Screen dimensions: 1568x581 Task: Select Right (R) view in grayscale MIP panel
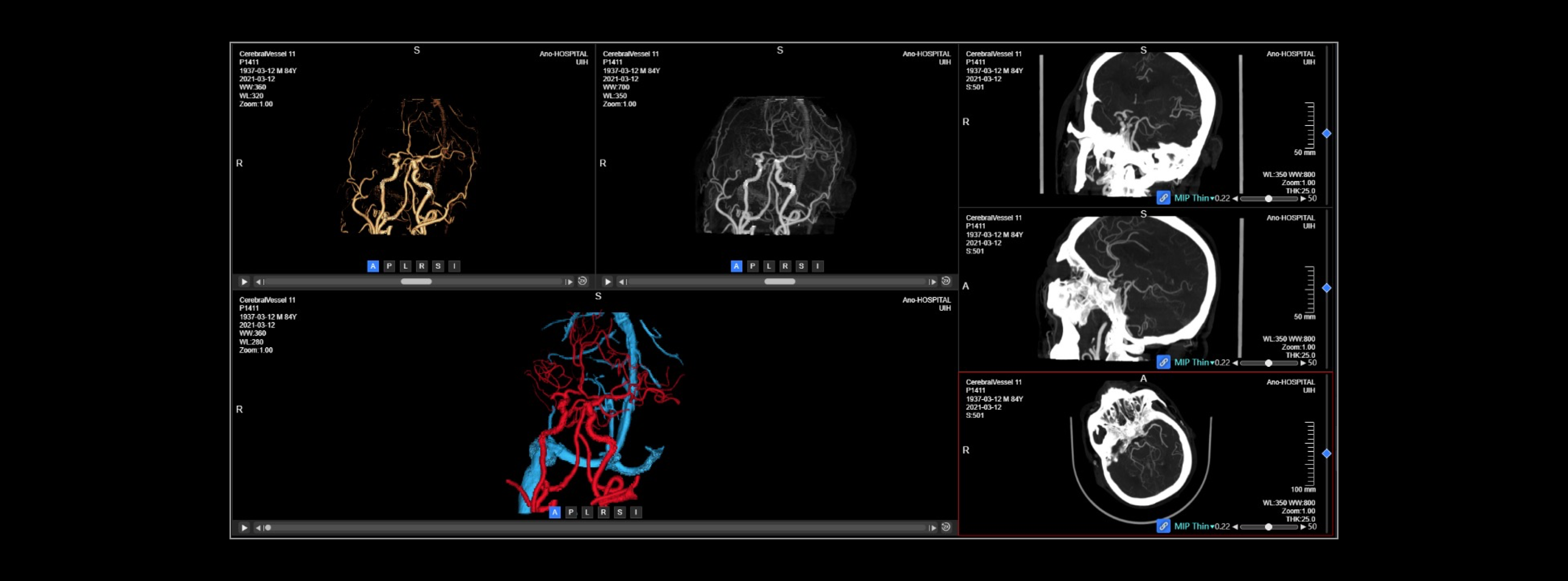[x=785, y=266]
